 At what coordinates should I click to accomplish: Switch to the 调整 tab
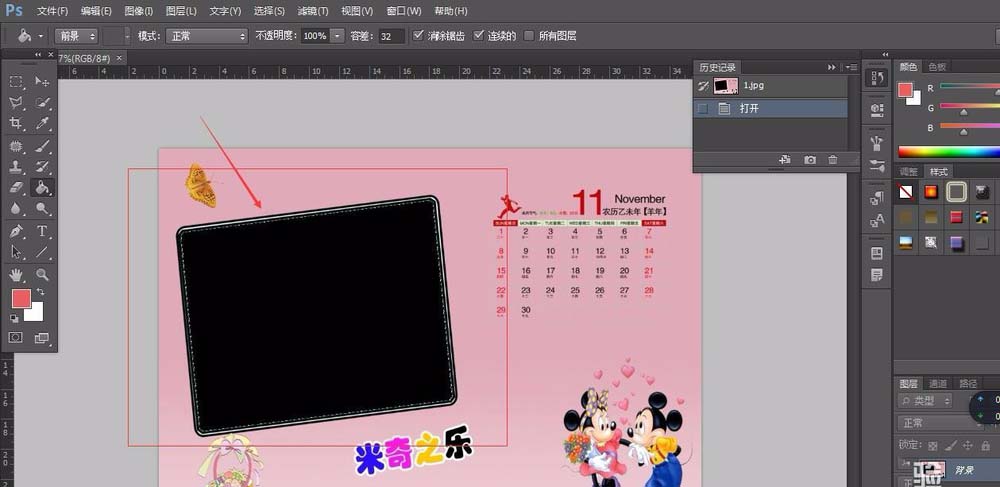click(x=909, y=171)
